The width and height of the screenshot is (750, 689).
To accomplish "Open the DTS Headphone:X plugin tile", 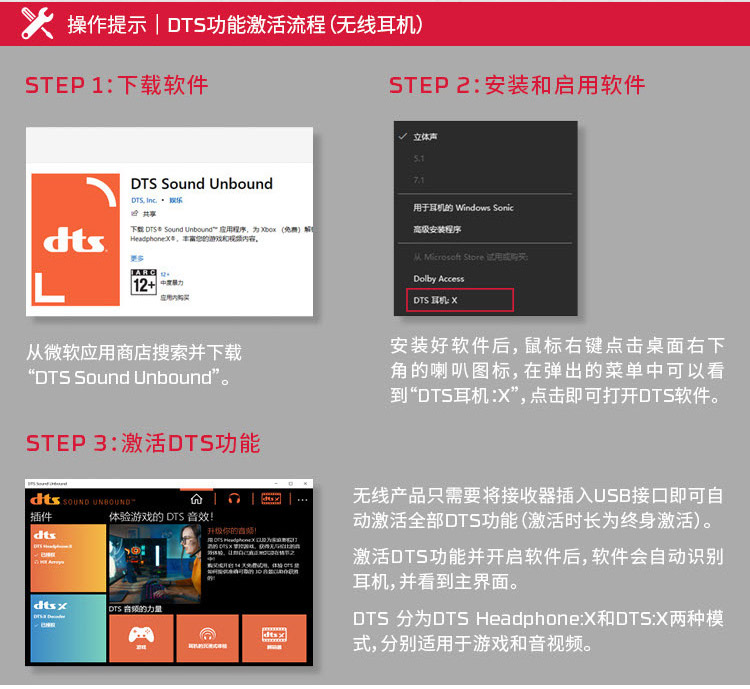I will [x=68, y=558].
